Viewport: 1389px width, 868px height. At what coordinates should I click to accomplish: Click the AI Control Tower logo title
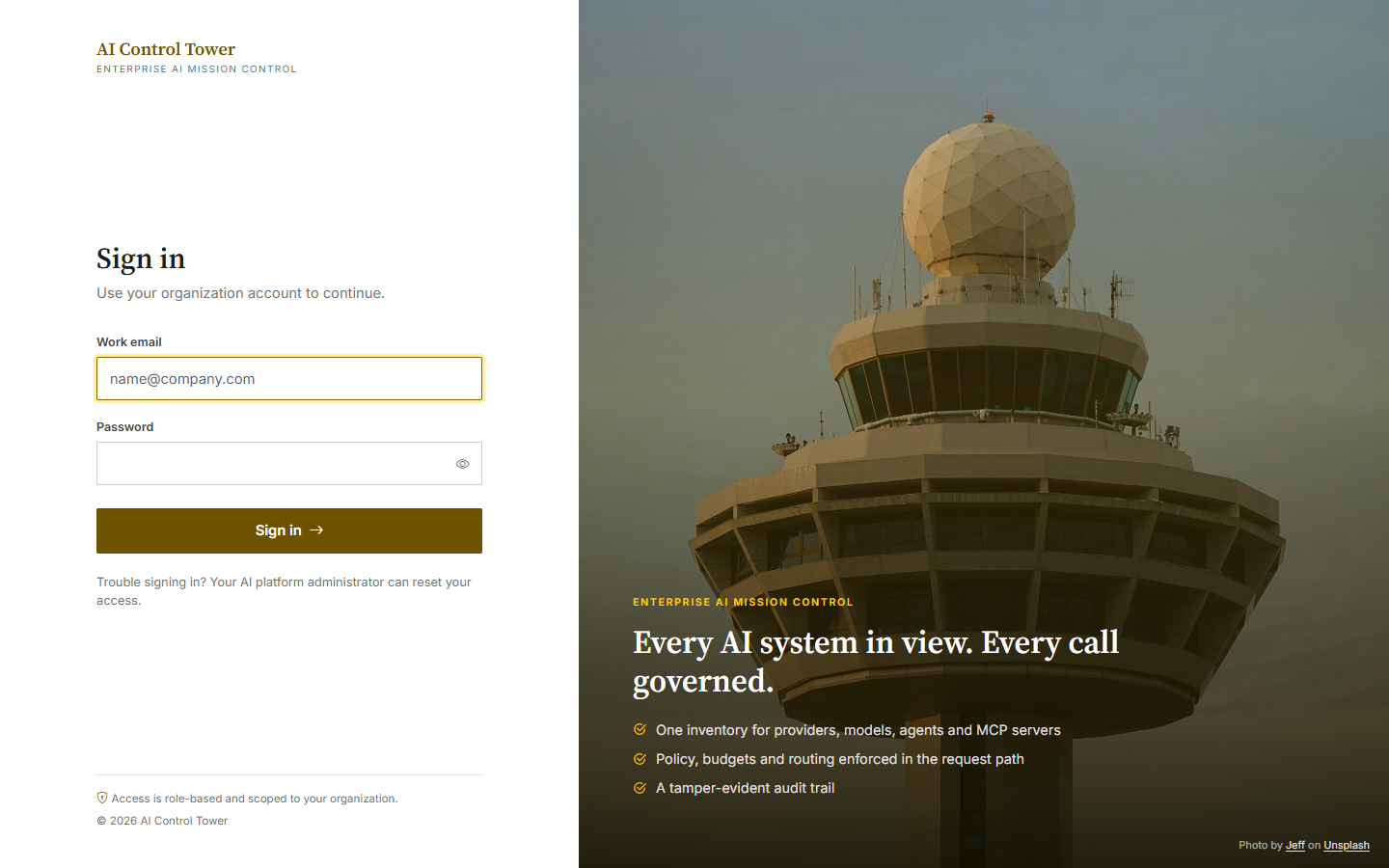[x=166, y=49]
